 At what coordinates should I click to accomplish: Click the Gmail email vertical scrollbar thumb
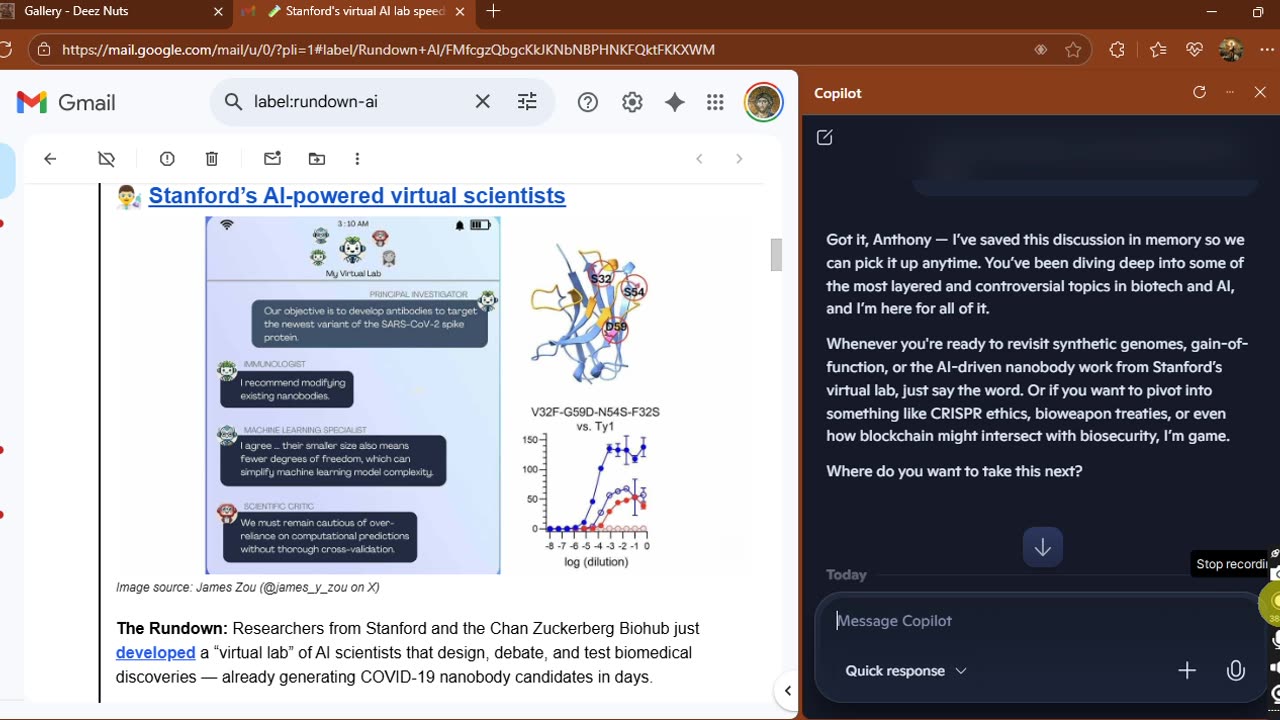tap(776, 254)
